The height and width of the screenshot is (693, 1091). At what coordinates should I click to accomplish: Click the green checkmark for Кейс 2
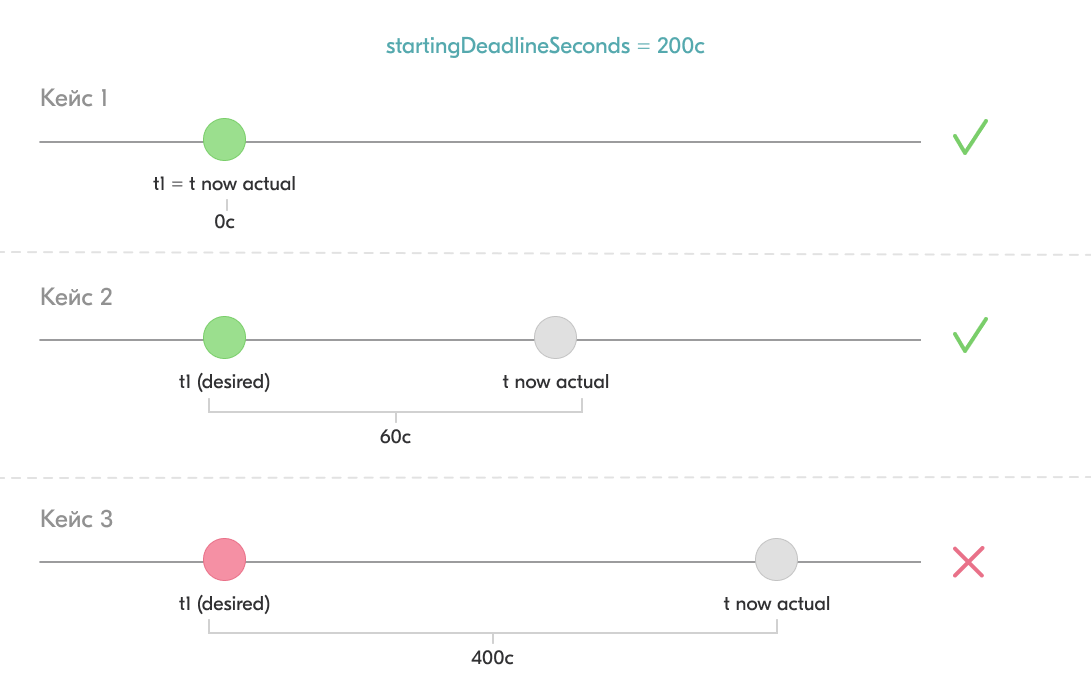coord(969,335)
